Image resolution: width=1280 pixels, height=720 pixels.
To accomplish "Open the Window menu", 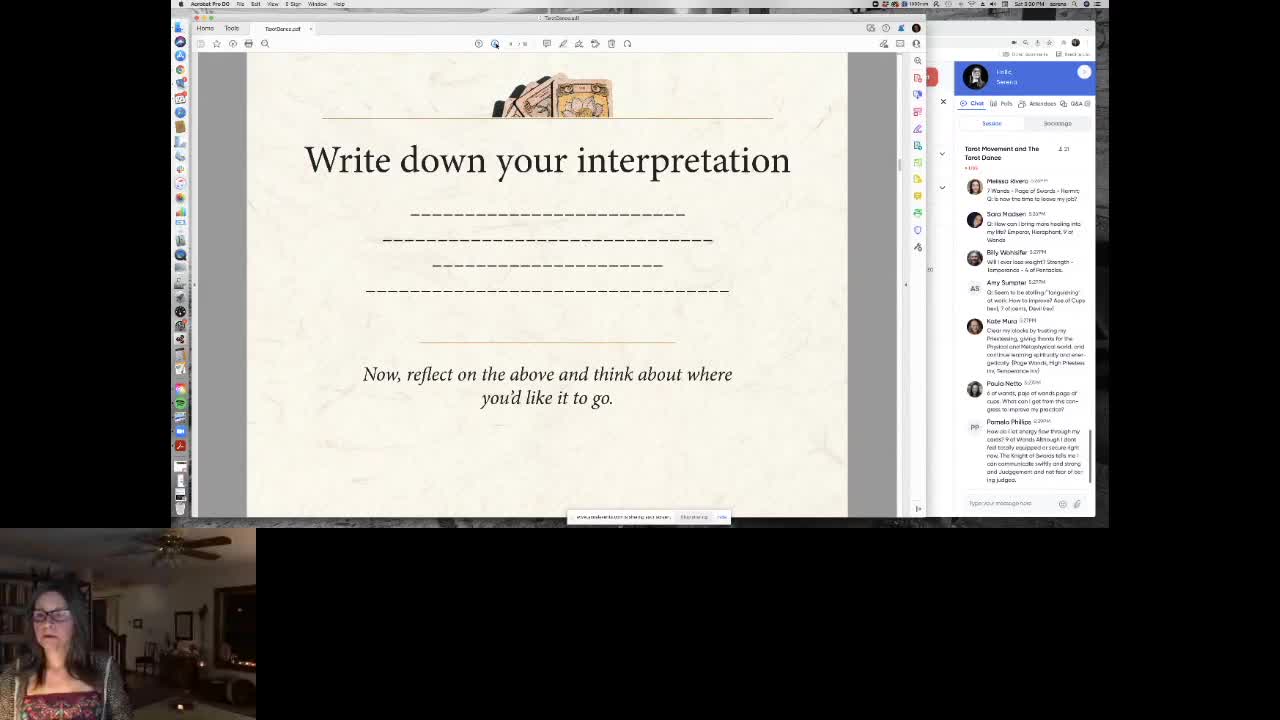I will 317,4.
